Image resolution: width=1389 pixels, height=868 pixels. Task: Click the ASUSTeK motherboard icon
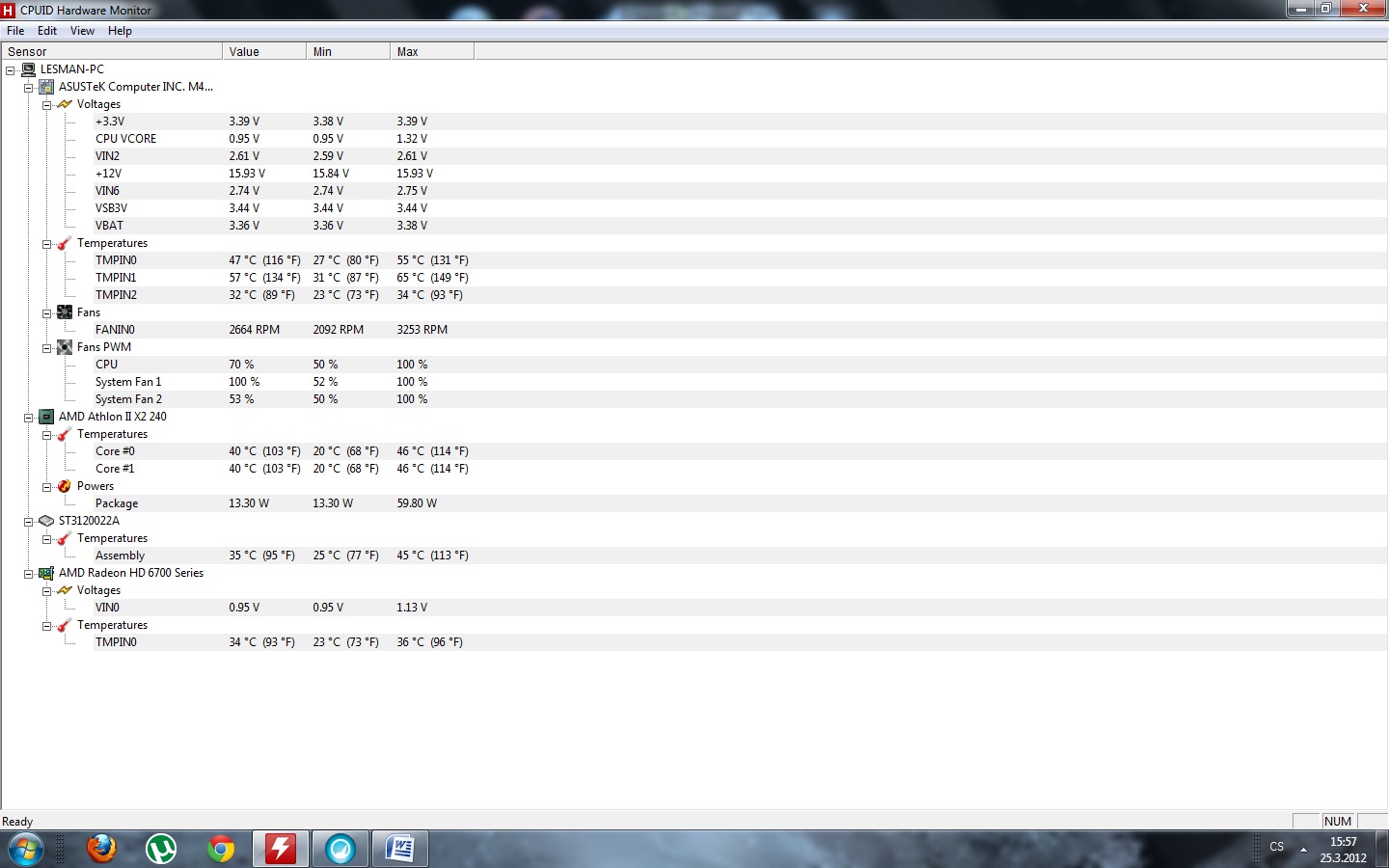[x=46, y=87]
